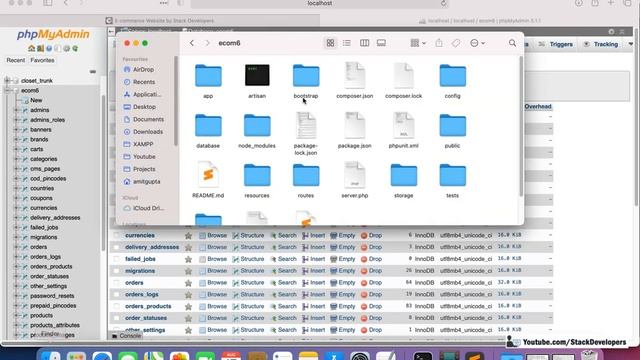Tick checkbox for orders_products table row
The width and height of the screenshot is (640, 360).
point(117,307)
